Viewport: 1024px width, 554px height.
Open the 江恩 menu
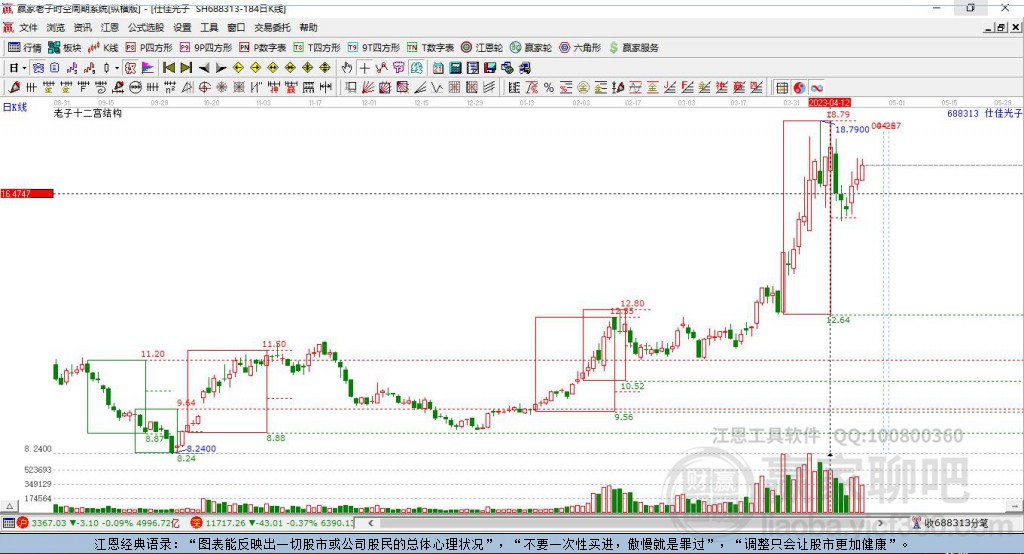(109, 27)
